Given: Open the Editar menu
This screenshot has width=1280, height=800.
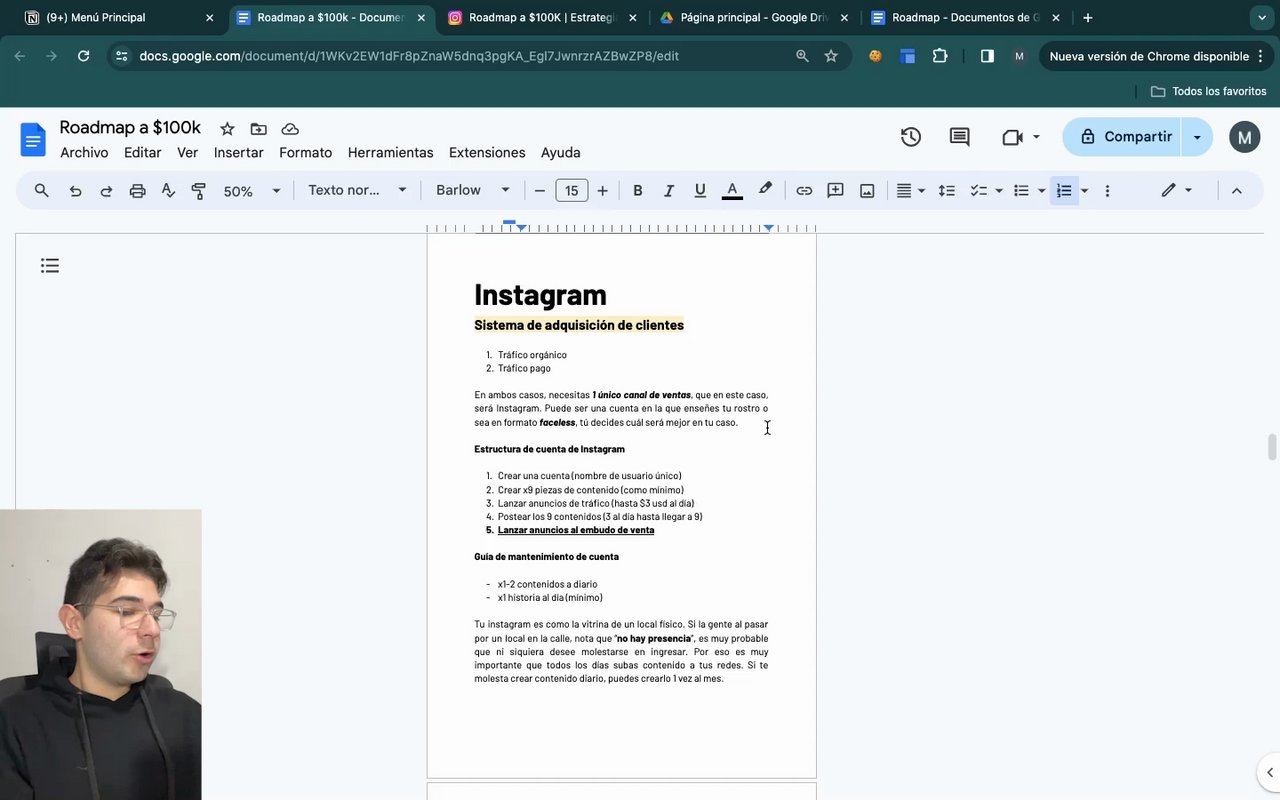Looking at the screenshot, I should 142,153.
